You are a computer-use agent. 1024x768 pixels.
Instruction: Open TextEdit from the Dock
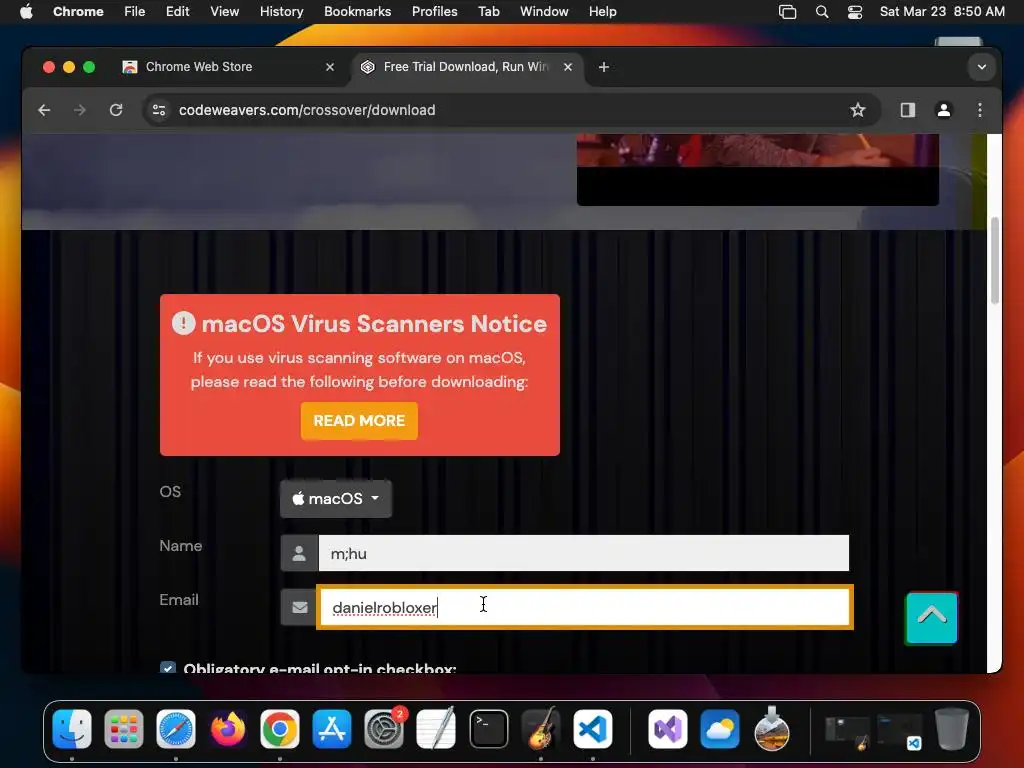click(436, 728)
